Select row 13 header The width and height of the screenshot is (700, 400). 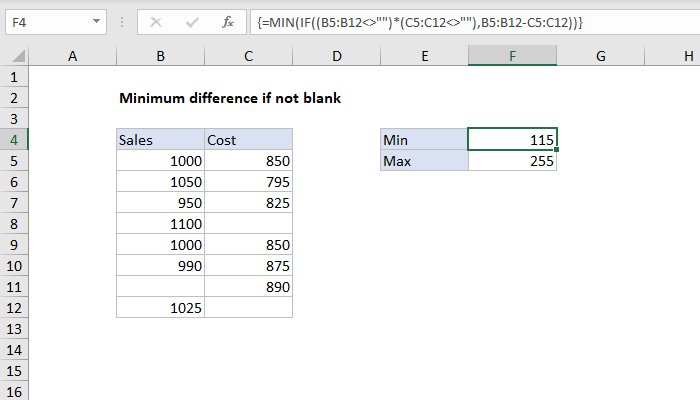pos(14,329)
